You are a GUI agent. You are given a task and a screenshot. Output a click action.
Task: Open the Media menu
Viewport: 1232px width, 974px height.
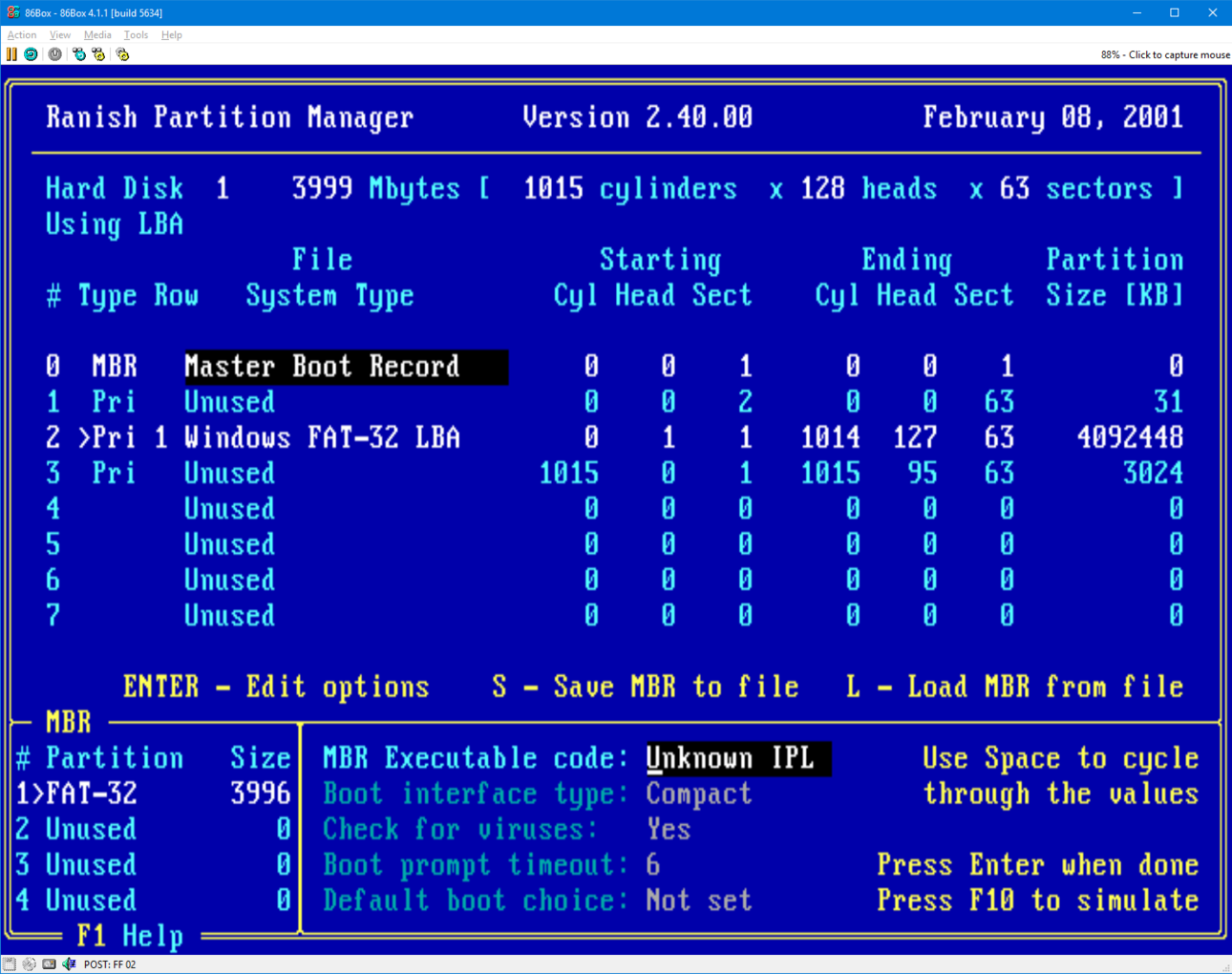coord(97,34)
